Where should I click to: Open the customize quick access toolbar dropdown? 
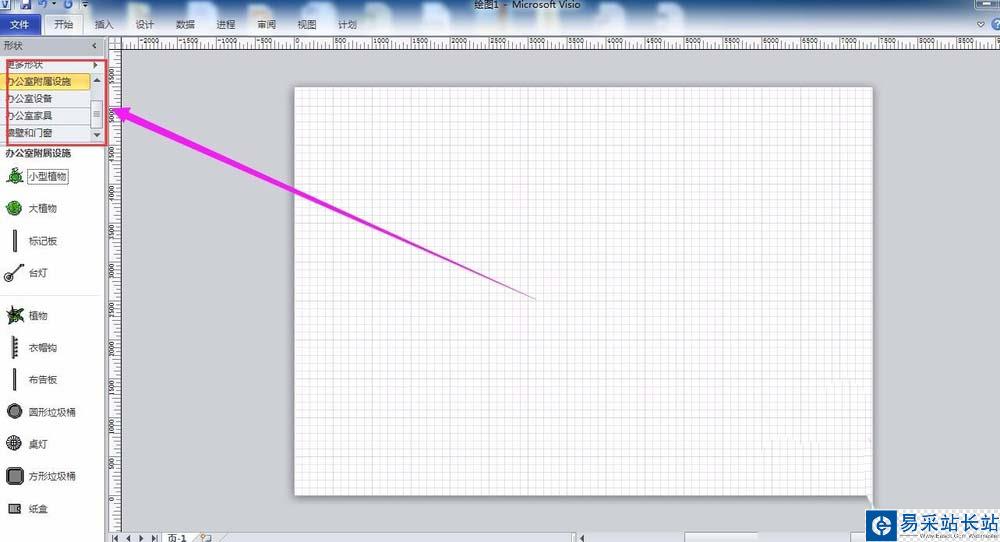coord(85,4)
